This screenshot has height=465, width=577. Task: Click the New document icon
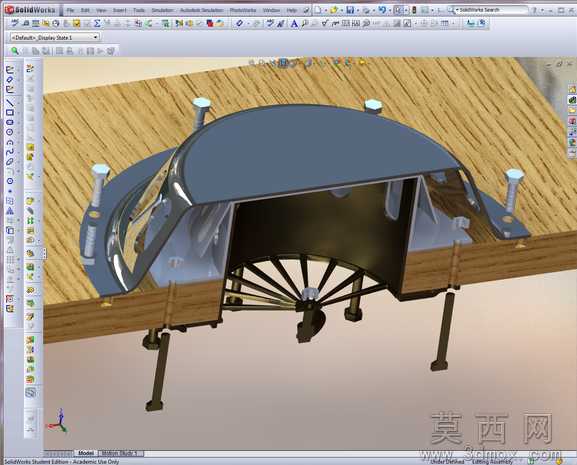(318, 10)
